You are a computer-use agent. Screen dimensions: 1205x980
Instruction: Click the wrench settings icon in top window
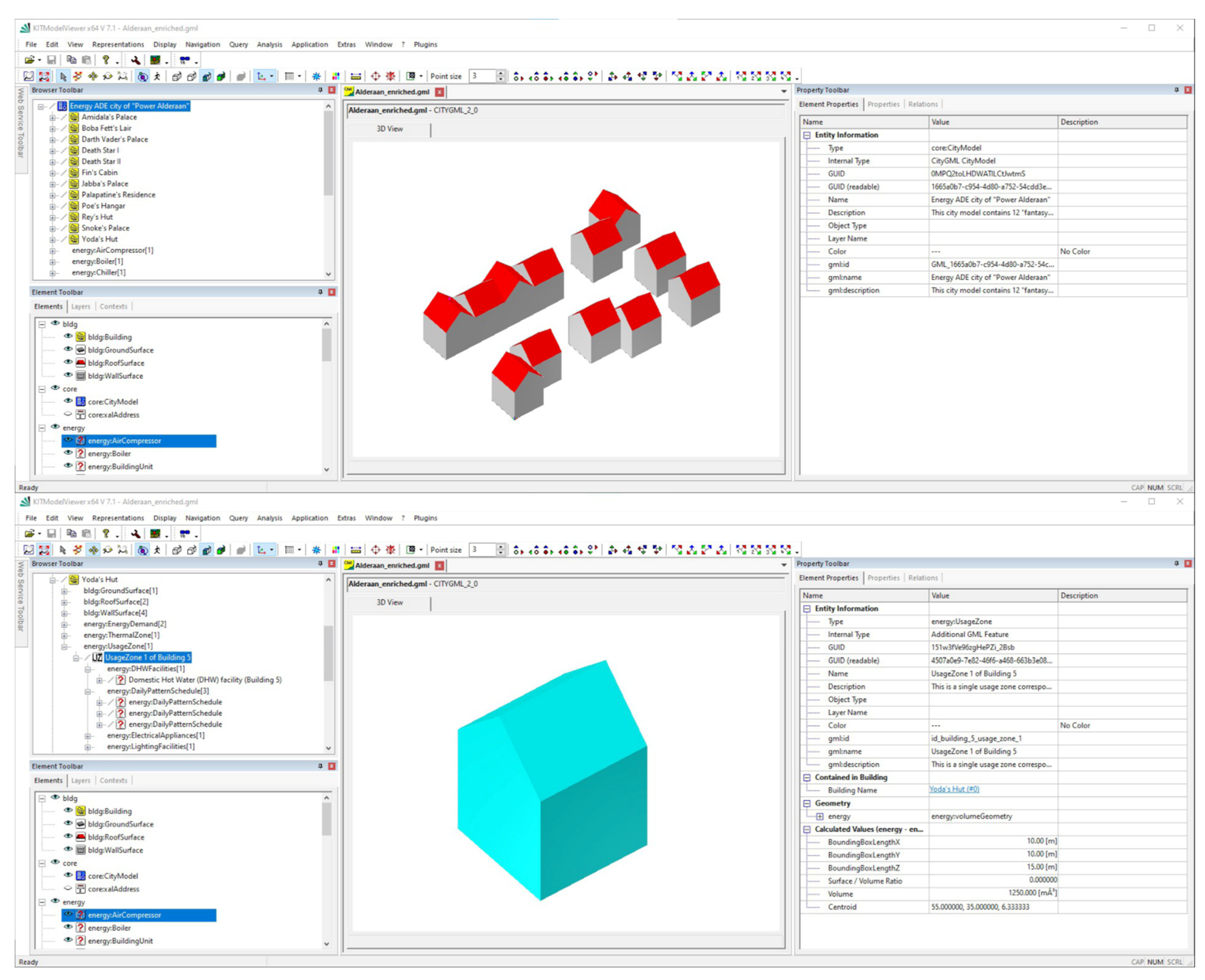point(136,60)
